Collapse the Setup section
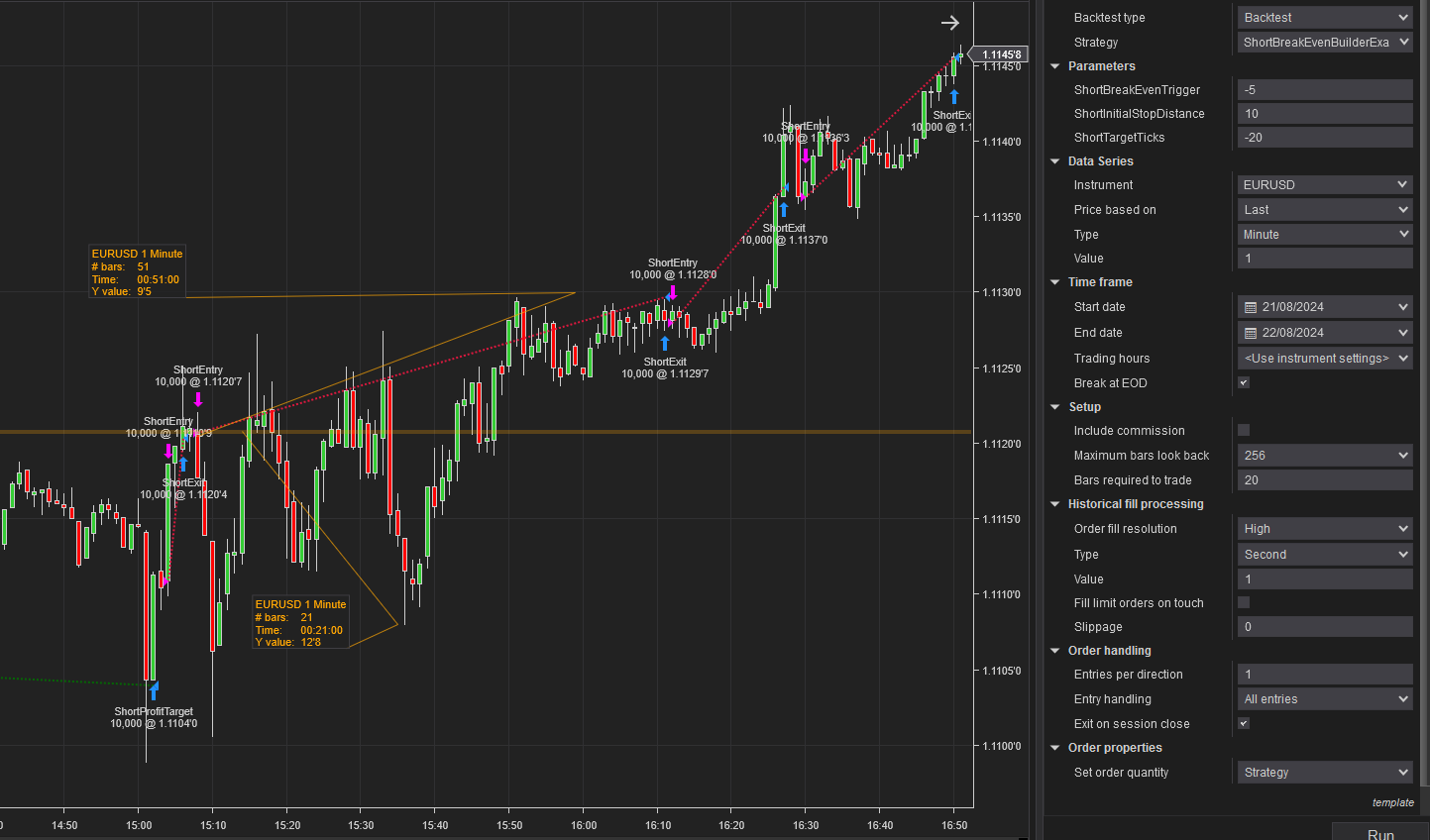Image resolution: width=1430 pixels, height=840 pixels. (x=1054, y=407)
